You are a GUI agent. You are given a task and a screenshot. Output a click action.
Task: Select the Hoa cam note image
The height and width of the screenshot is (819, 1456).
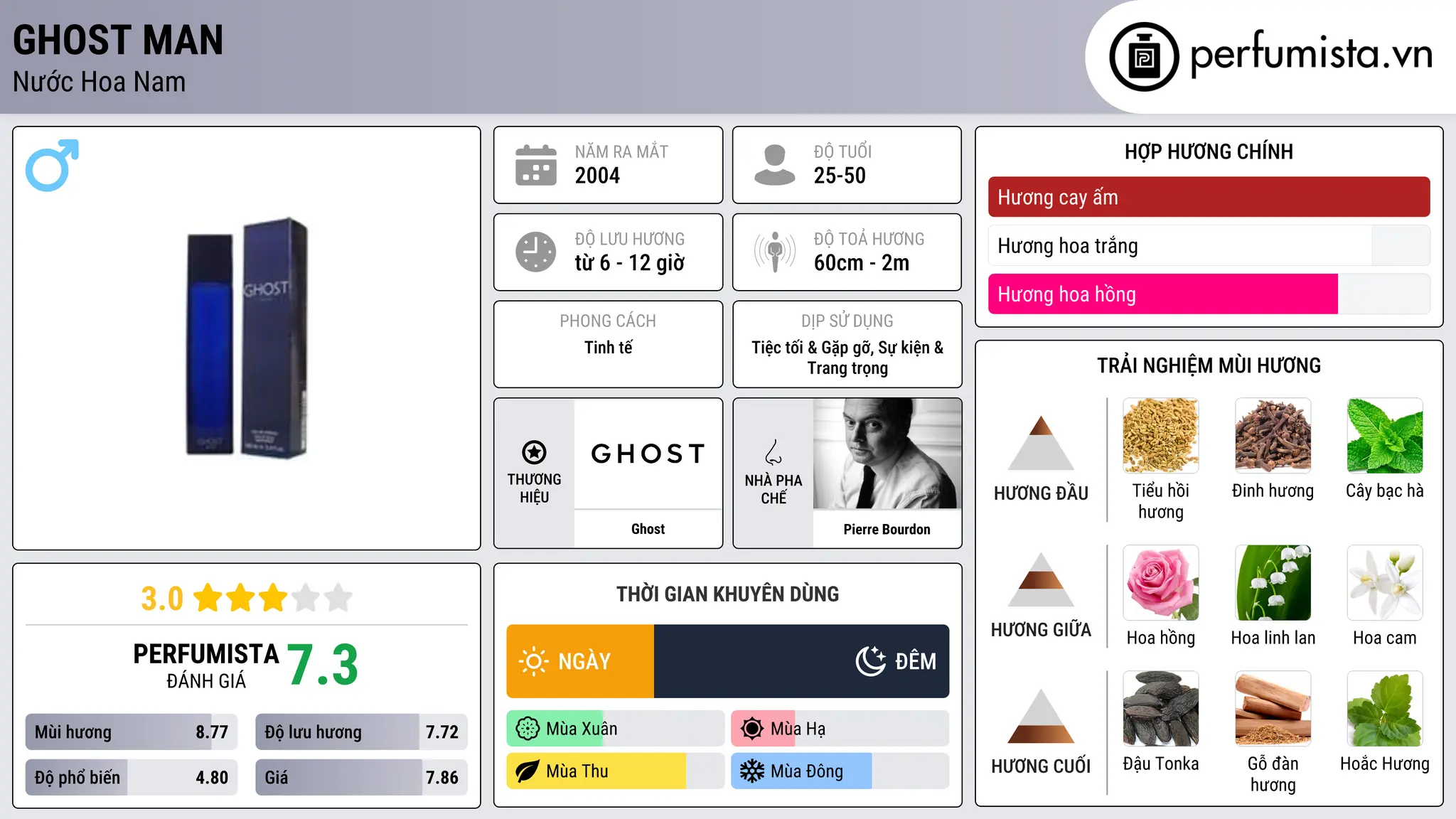click(1385, 583)
